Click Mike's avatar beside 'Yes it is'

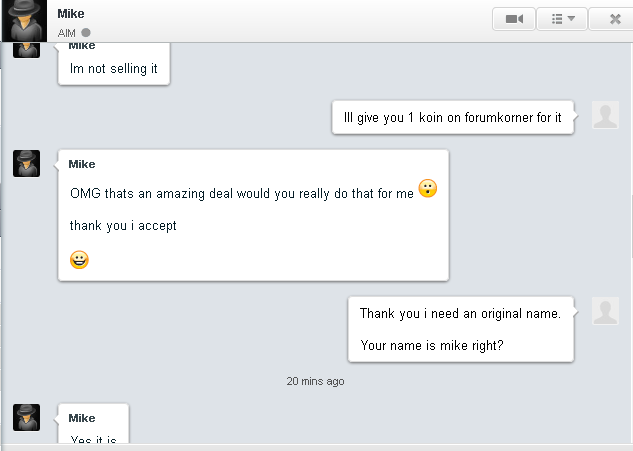coord(26,417)
